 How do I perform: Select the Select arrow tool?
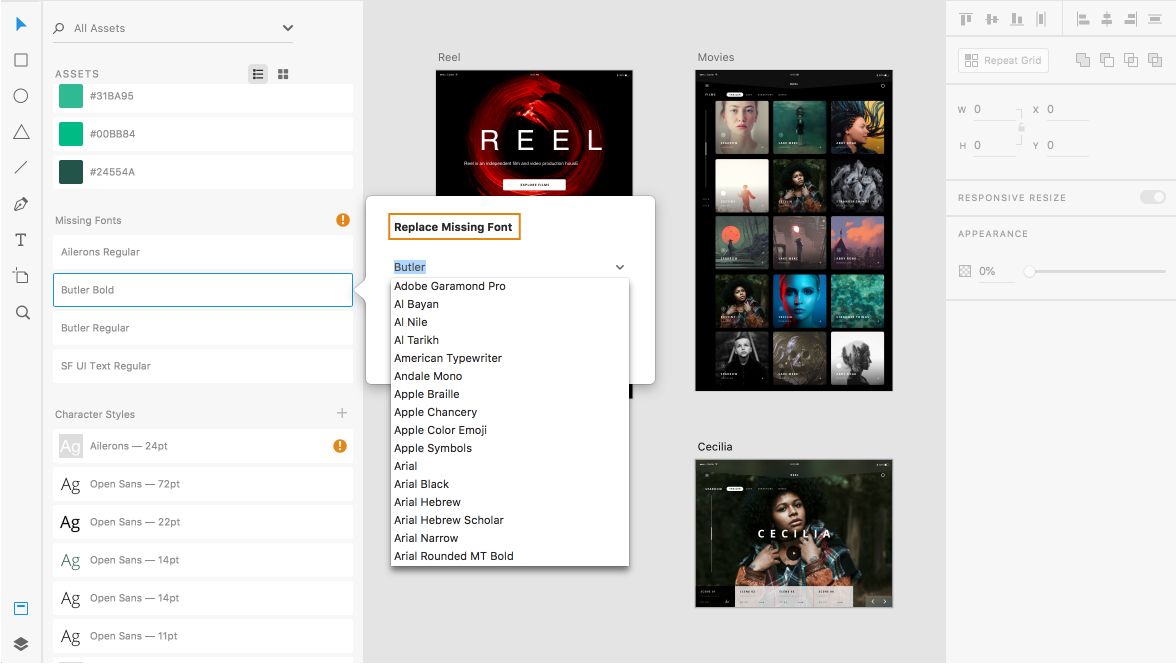pos(21,24)
